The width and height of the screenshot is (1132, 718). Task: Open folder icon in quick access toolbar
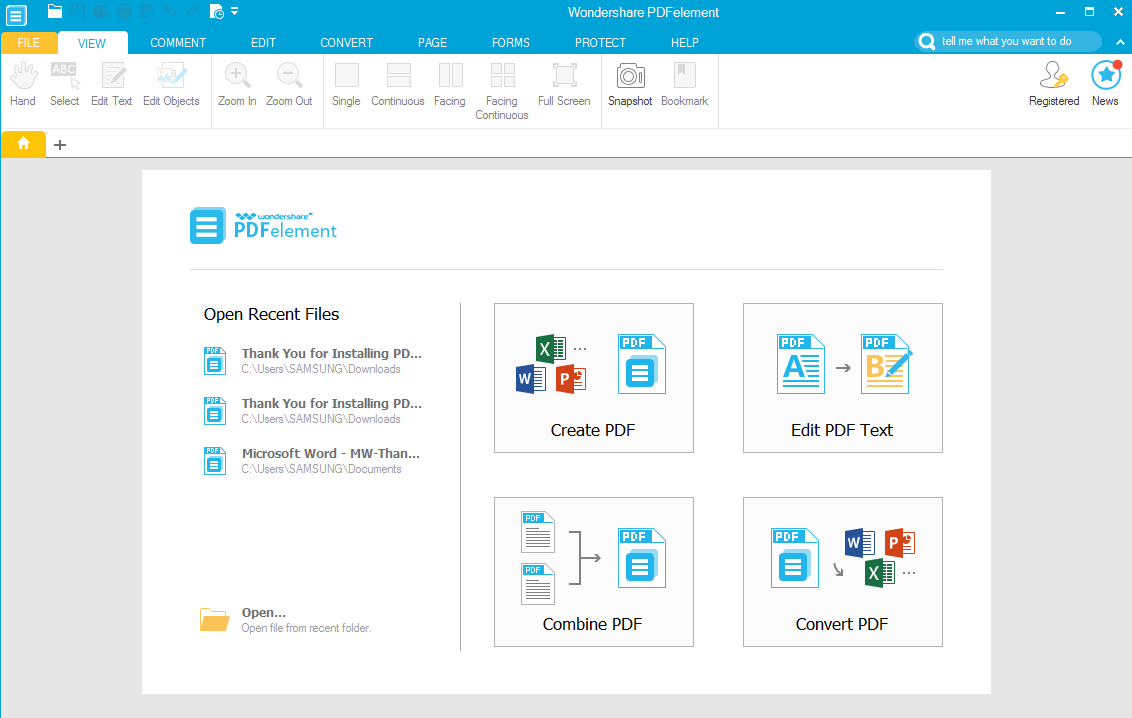55,12
